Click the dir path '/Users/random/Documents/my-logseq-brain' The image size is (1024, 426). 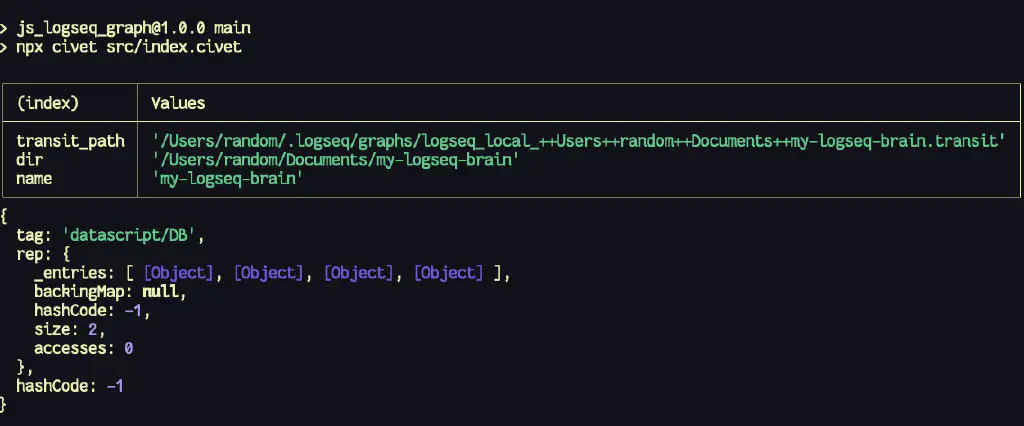(334, 160)
